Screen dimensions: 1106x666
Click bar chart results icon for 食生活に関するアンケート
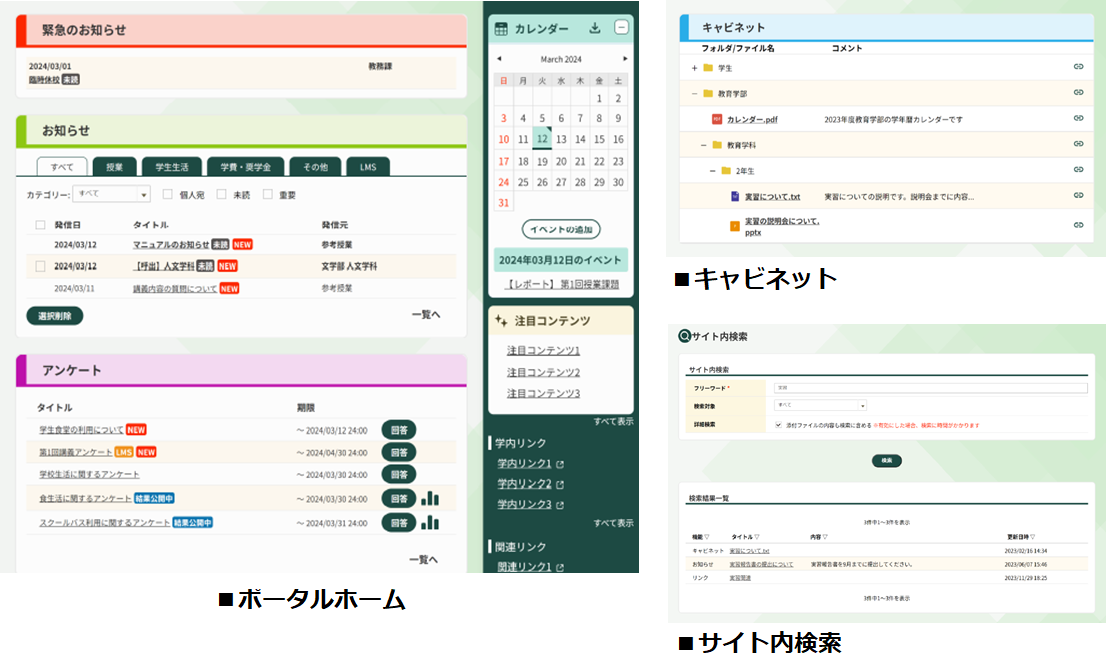coord(430,498)
